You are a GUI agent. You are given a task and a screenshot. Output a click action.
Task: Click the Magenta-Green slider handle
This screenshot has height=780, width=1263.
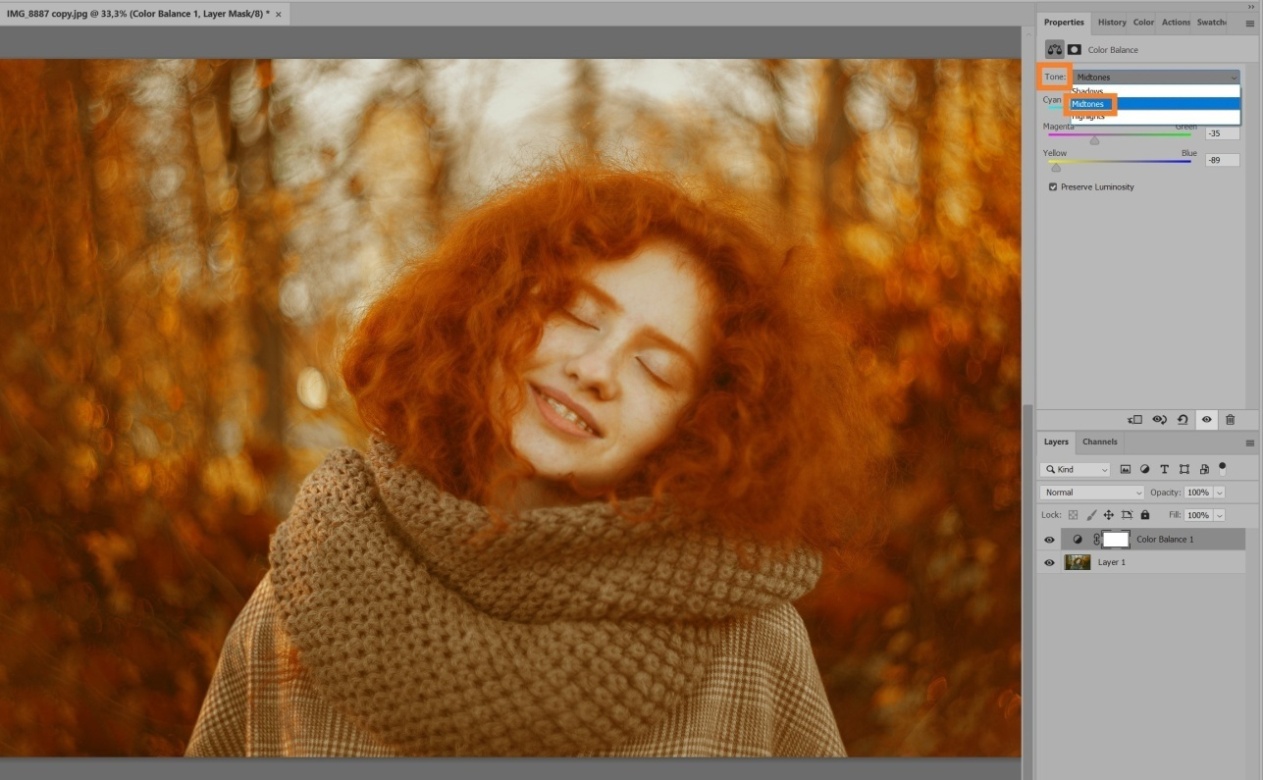1094,141
